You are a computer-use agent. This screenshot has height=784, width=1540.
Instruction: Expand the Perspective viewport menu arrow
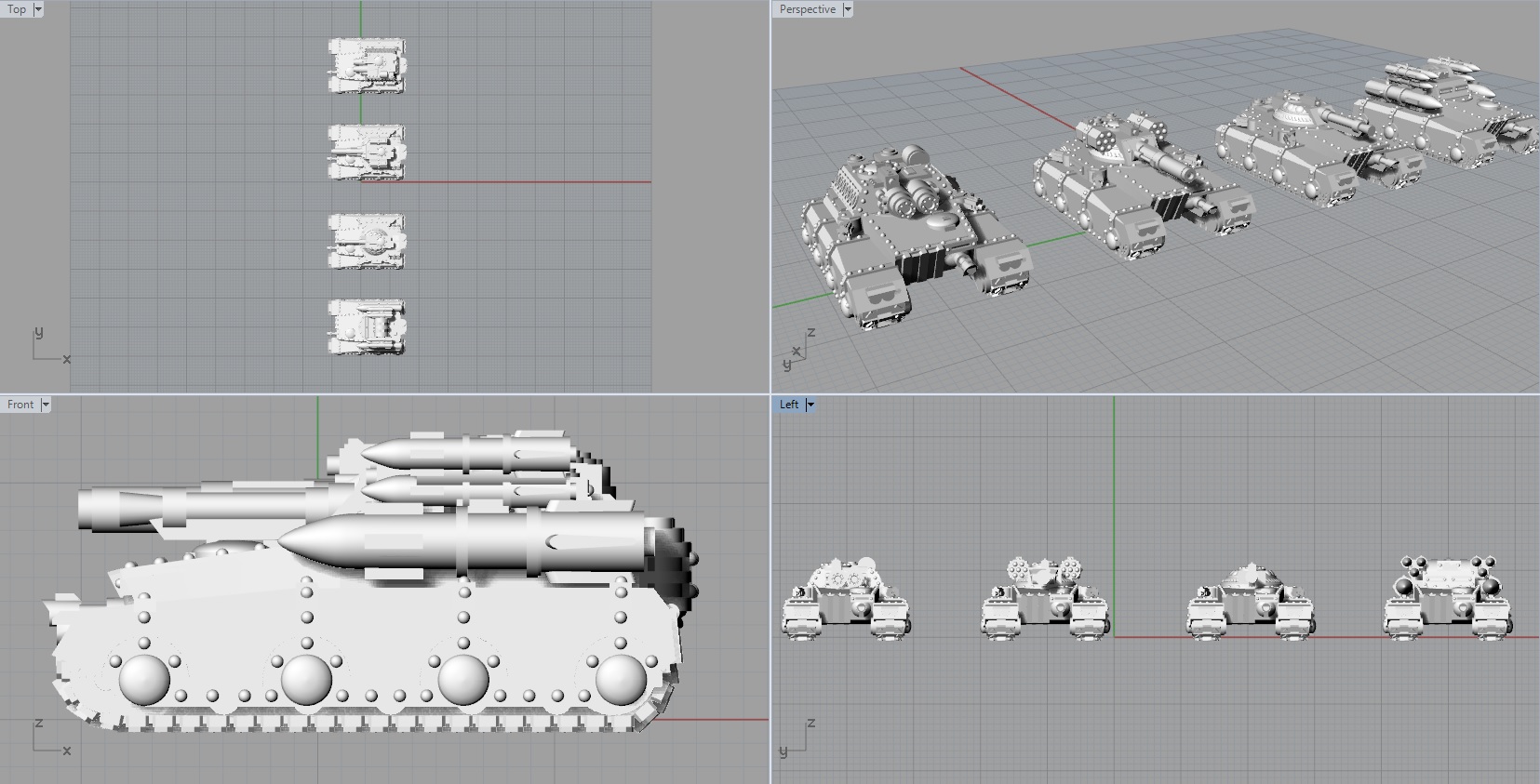847,9
